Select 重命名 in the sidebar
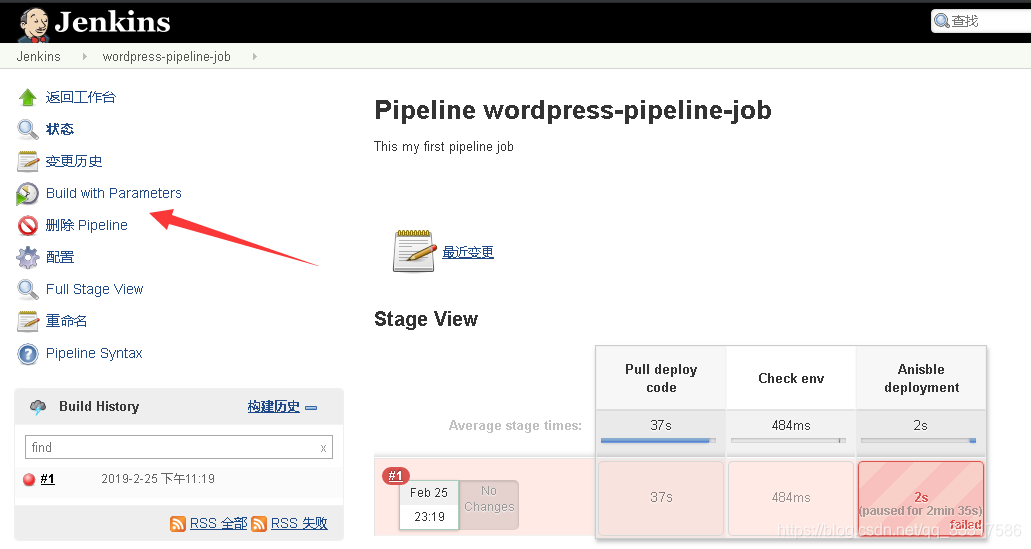 point(66,322)
